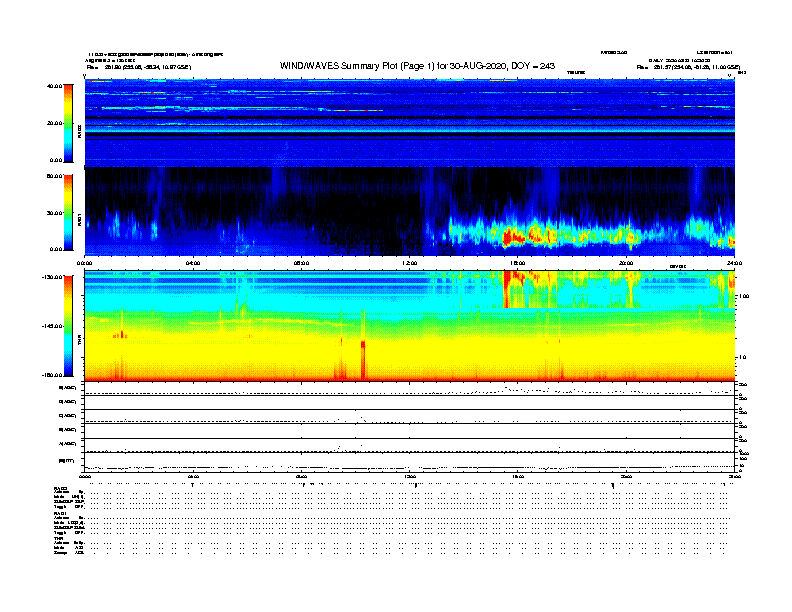Select the -160.00 label on TNR color scale
792x612 pixels.
pos(53,375)
